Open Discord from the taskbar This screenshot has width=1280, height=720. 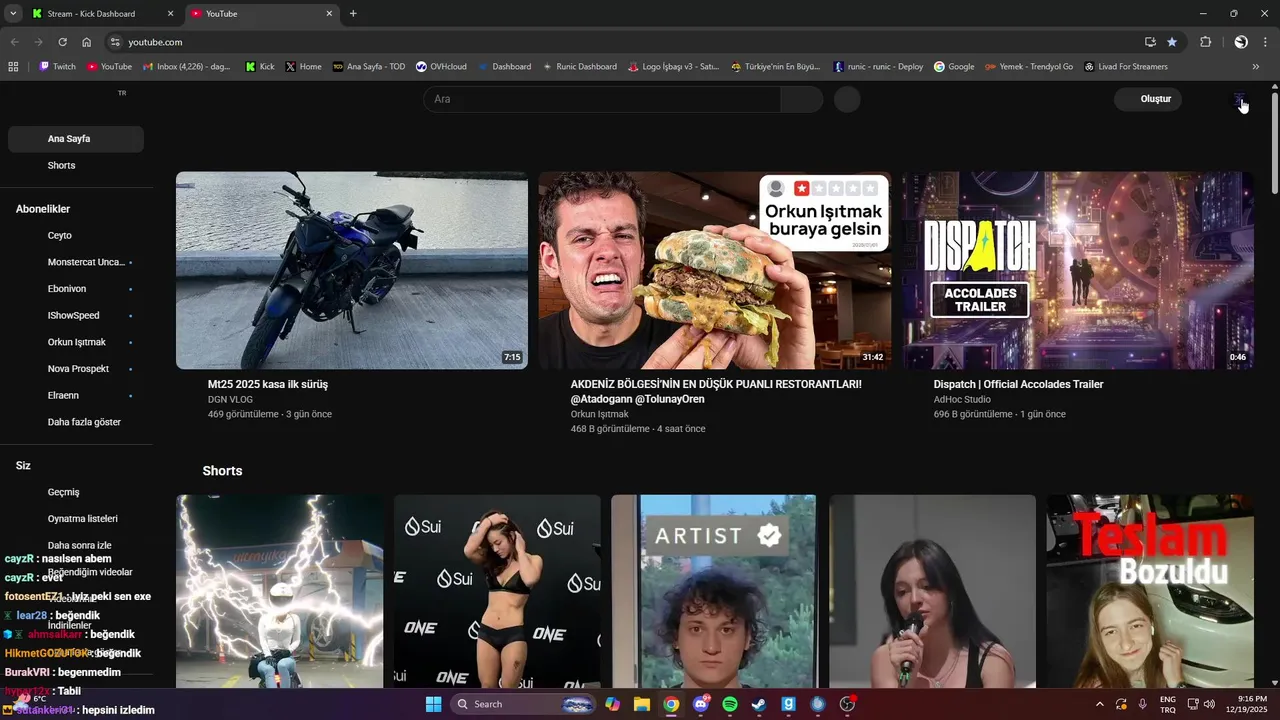coord(701,704)
